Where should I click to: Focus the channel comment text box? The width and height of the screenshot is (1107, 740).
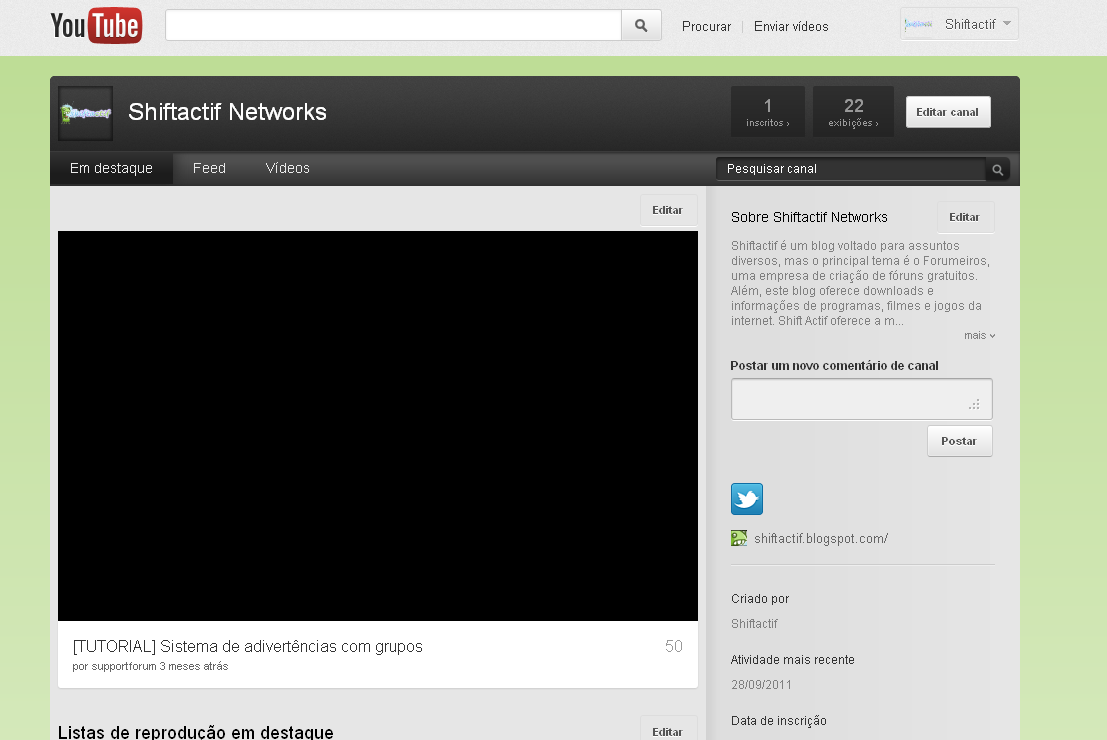(861, 399)
